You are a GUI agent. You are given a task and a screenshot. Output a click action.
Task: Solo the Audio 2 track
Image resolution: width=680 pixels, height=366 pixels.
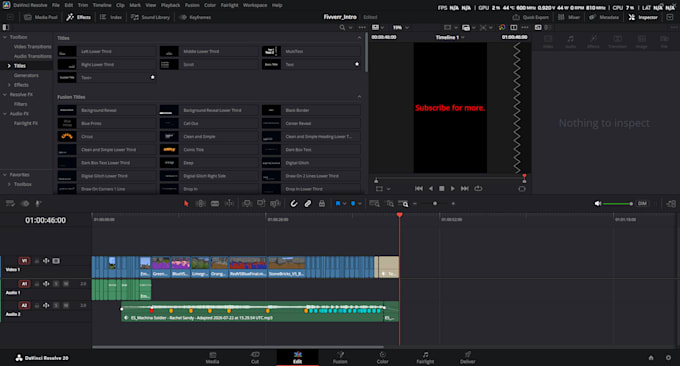tap(56, 305)
